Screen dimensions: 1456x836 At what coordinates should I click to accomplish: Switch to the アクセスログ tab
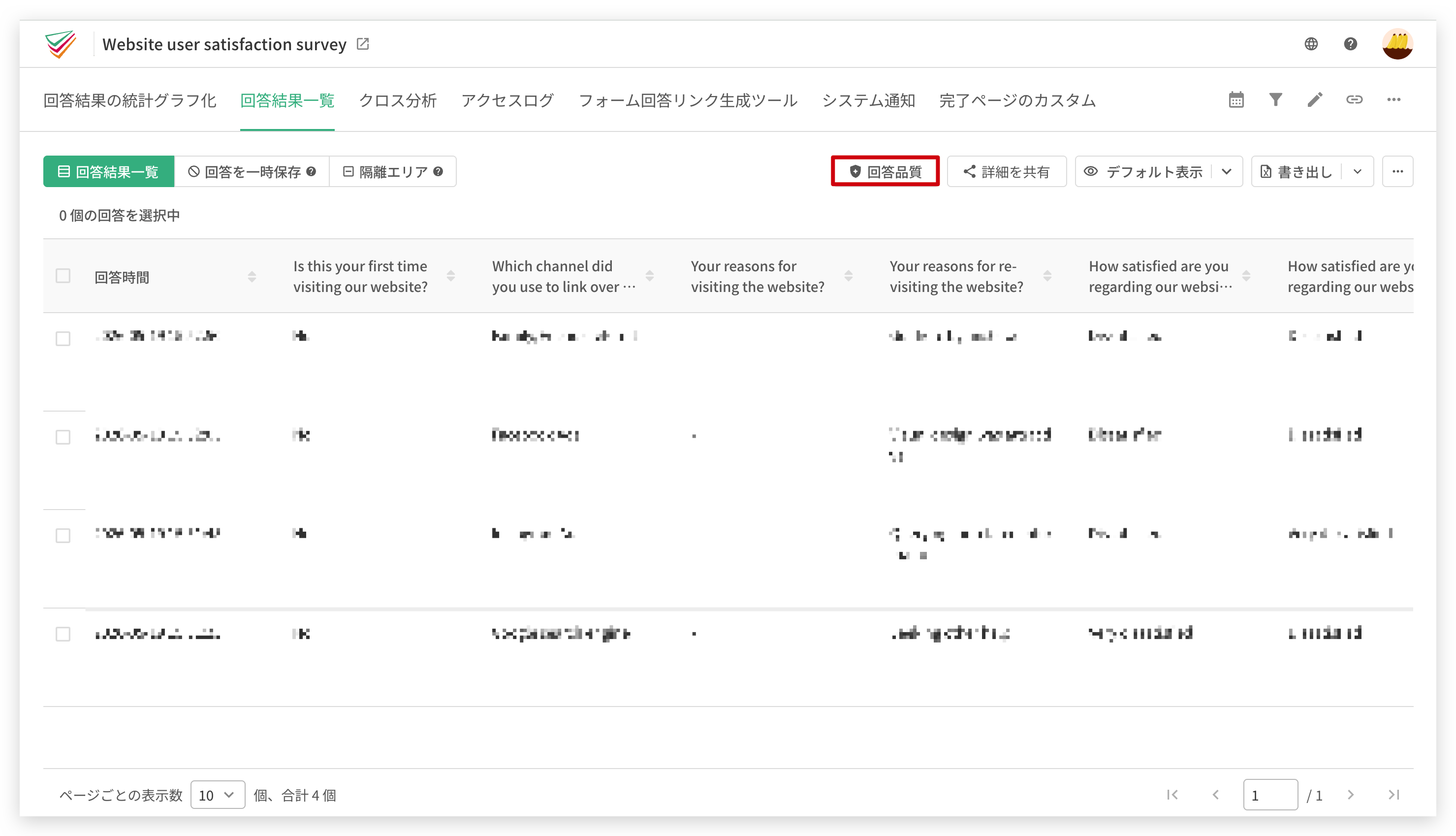click(x=507, y=100)
